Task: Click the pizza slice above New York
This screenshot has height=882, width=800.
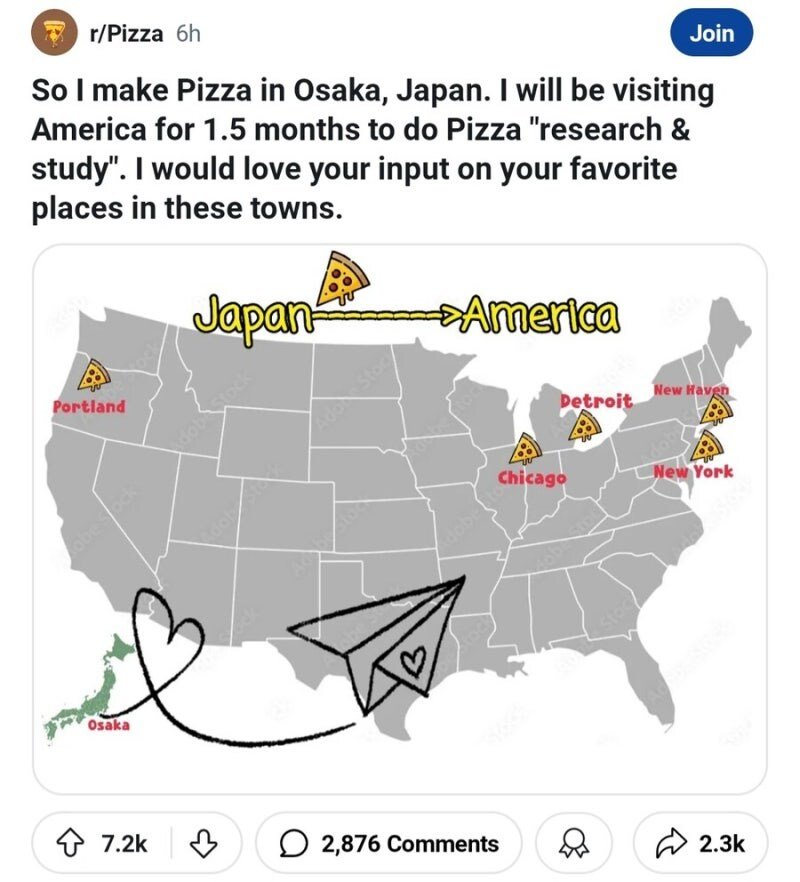Action: 706,444
